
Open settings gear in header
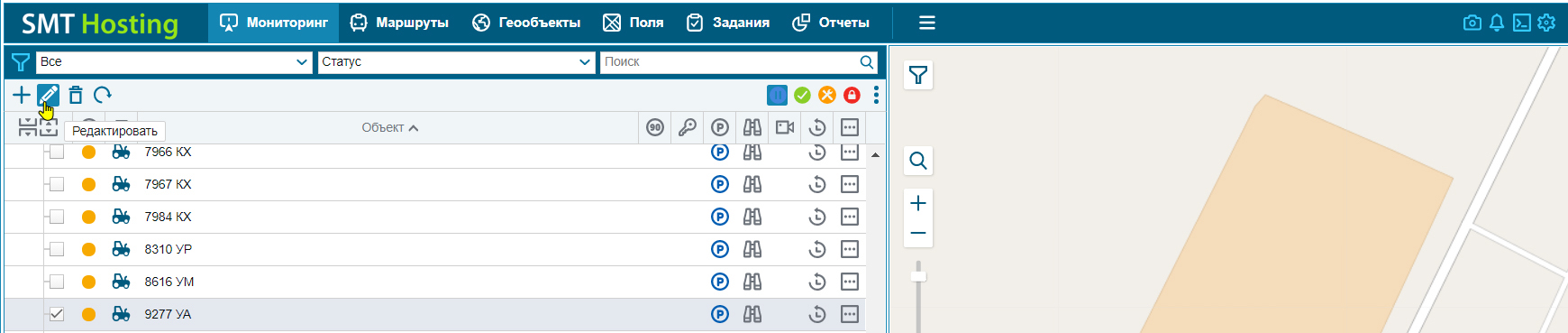[1546, 23]
